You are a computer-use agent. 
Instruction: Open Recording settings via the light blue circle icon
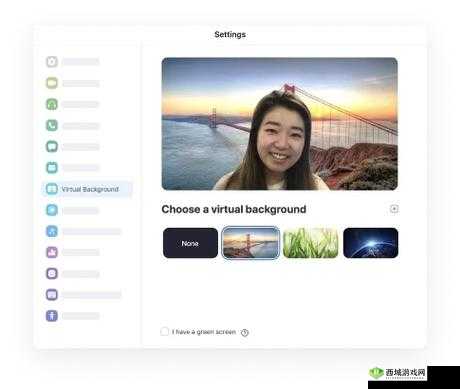(x=52, y=210)
